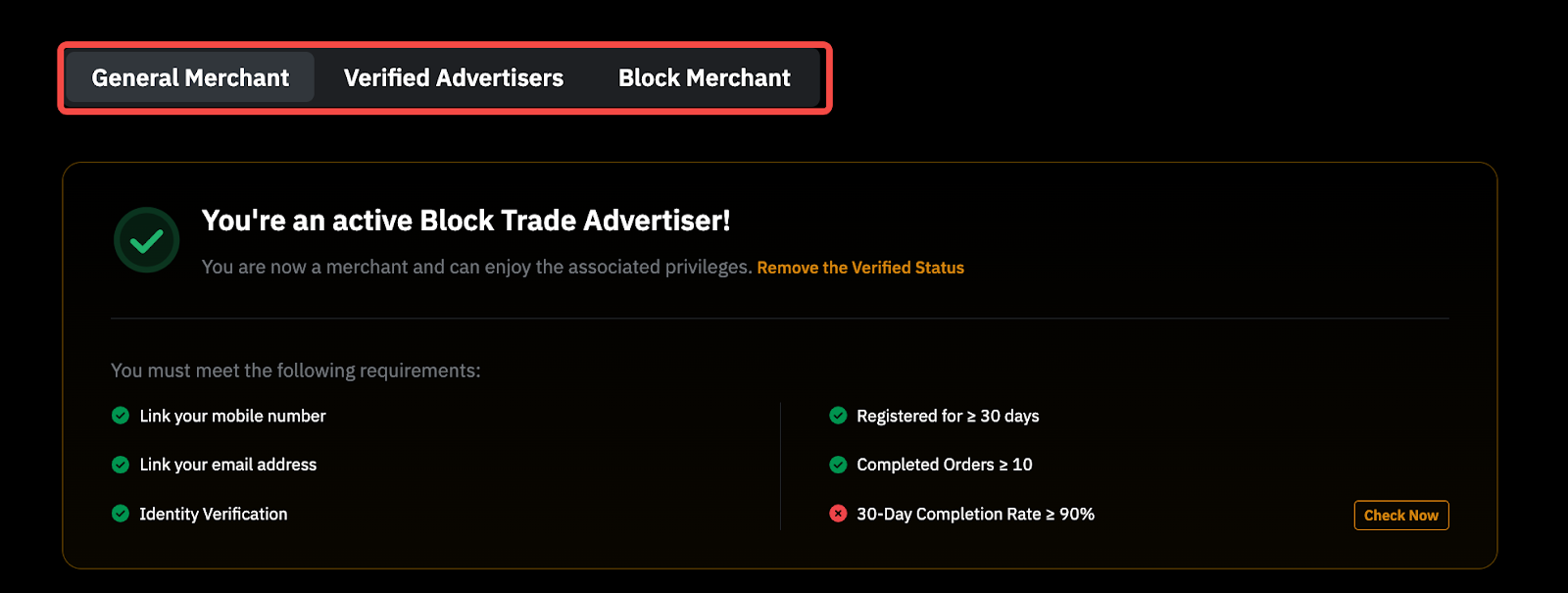Click the green check beside Completed Orders ≥ 10
Screen dimensions: 1568x593
pos(838,465)
